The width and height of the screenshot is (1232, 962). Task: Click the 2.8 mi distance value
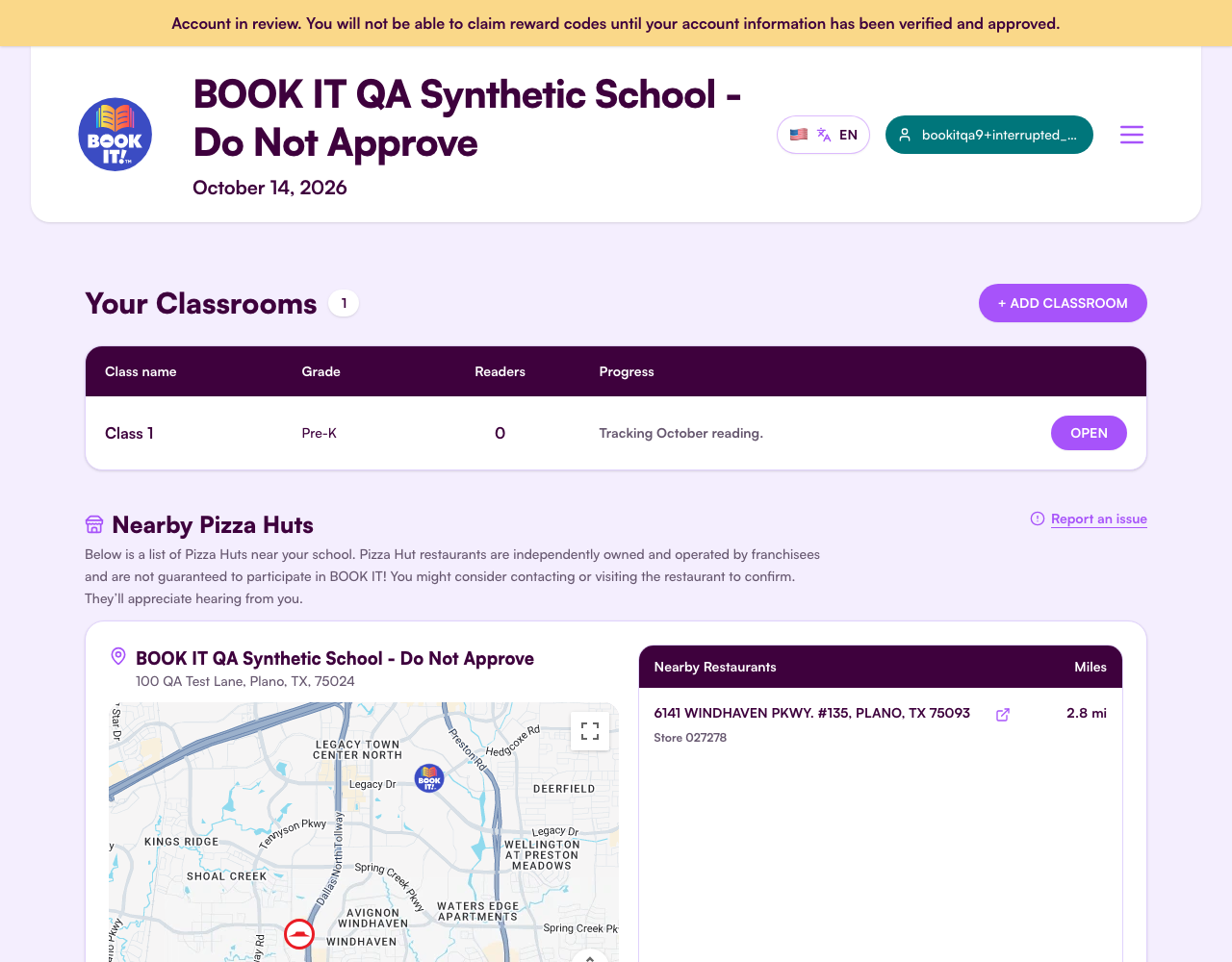[x=1087, y=713]
